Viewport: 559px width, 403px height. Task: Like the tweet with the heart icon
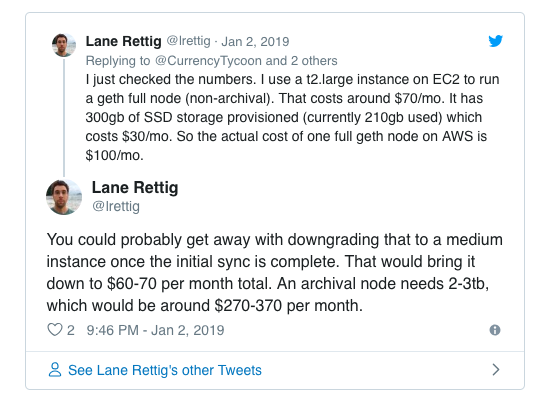[x=55, y=330]
